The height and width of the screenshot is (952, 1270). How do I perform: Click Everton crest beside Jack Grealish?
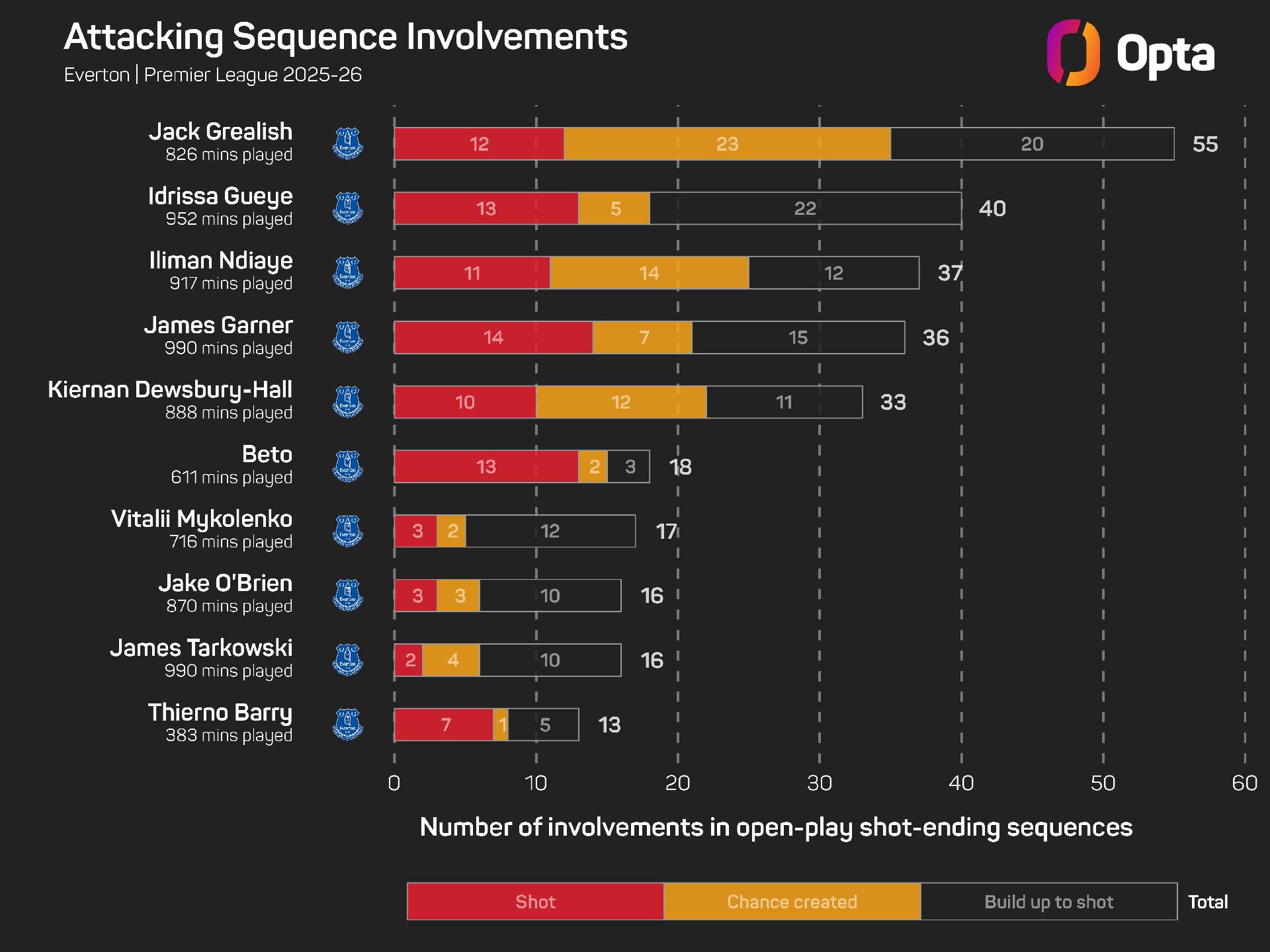[347, 144]
